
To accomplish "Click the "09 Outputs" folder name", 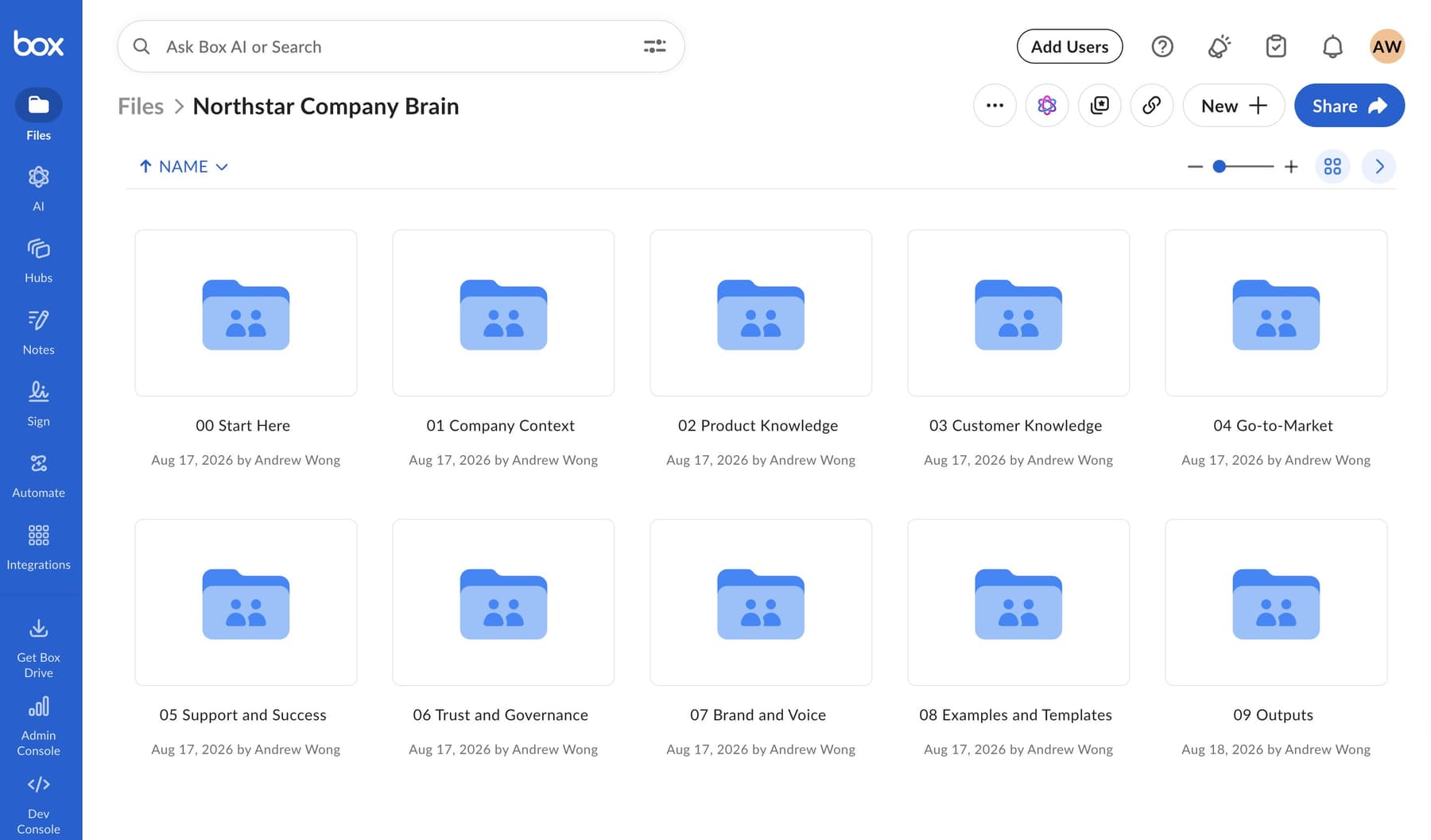I will coord(1274,714).
